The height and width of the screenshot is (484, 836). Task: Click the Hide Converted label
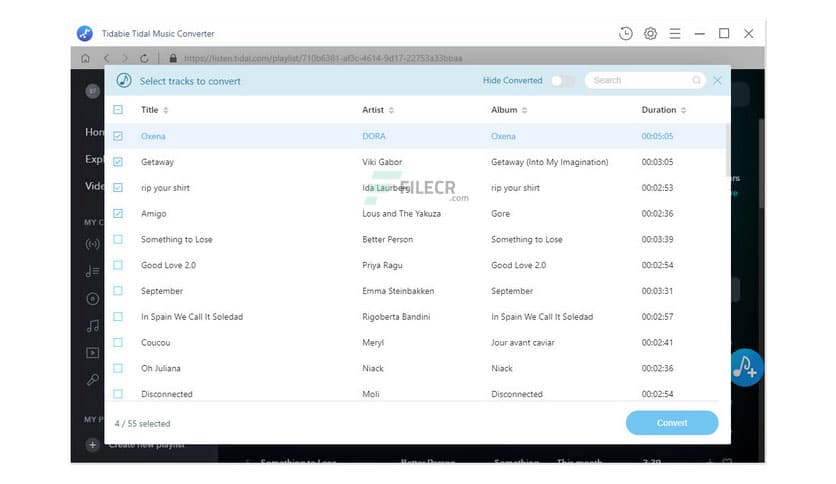point(512,80)
